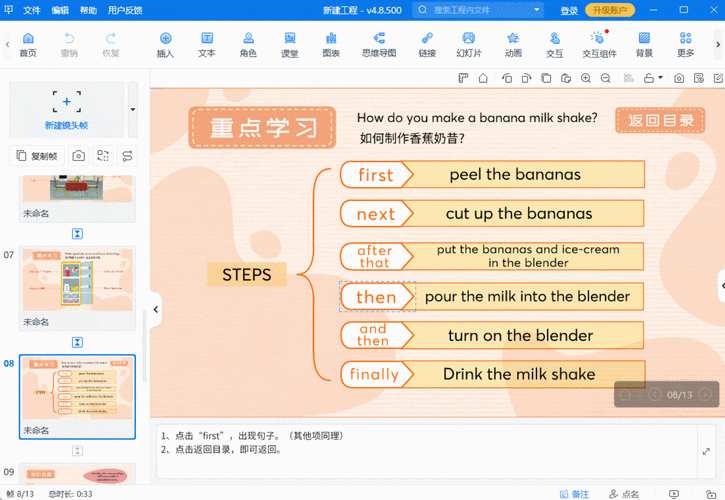Click the canvas screenshot camera icon
Viewport: 725px width, 500px height.
pyautogui.click(x=679, y=78)
